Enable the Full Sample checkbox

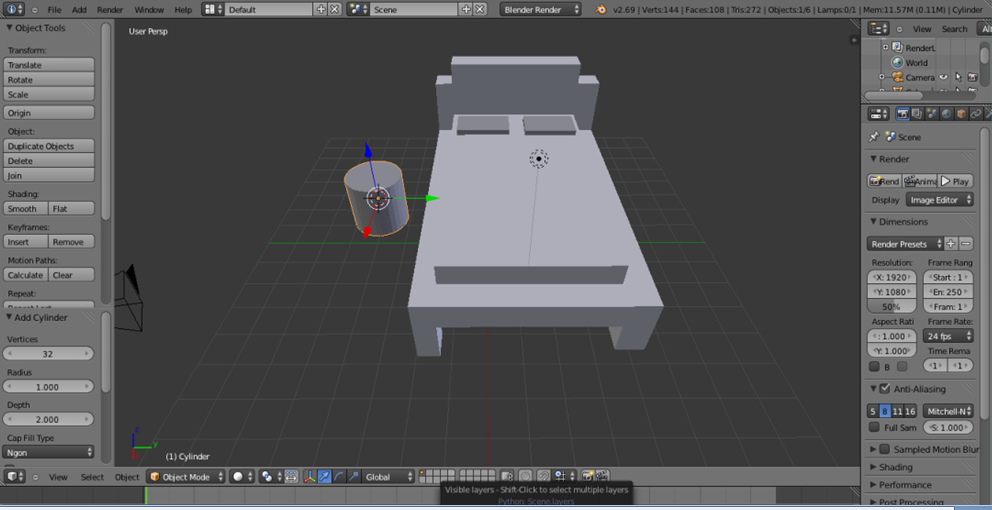[x=875, y=428]
